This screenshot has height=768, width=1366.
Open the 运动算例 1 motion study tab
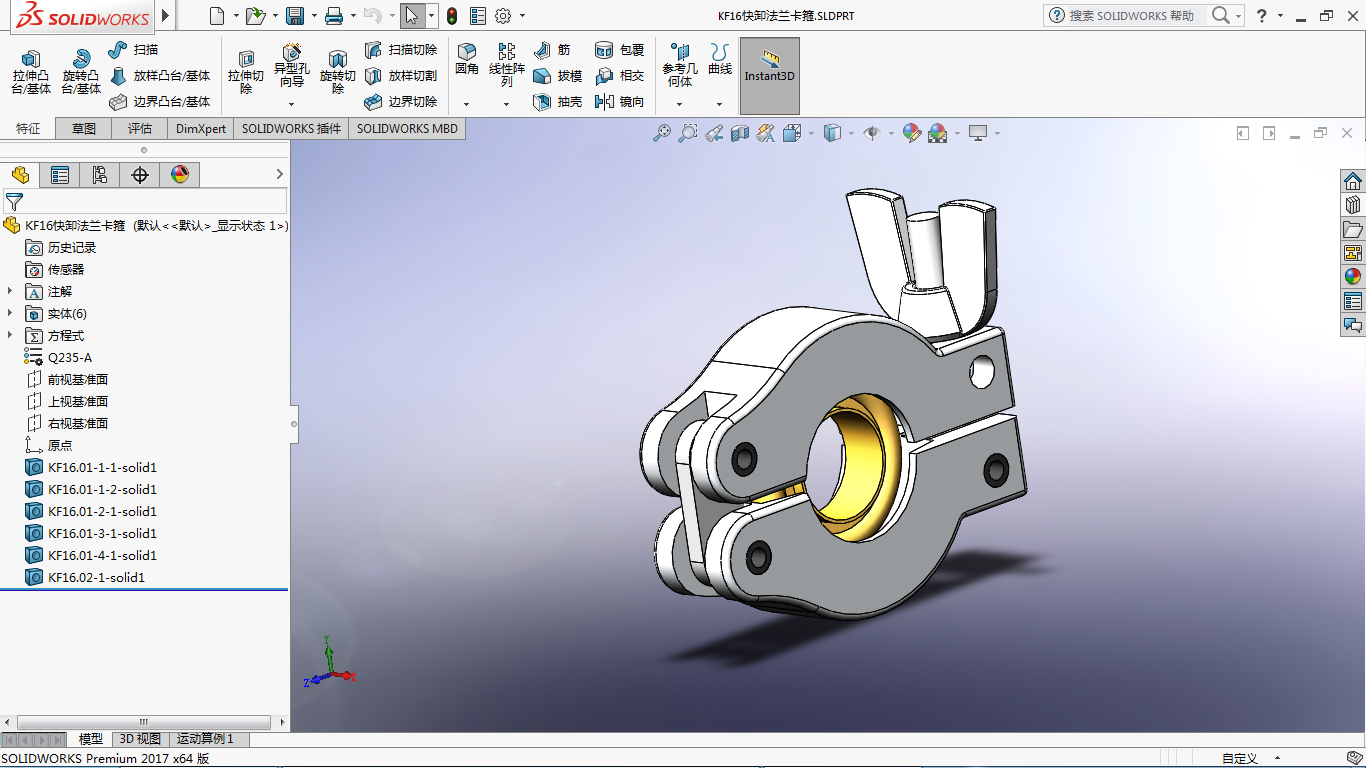pos(205,739)
